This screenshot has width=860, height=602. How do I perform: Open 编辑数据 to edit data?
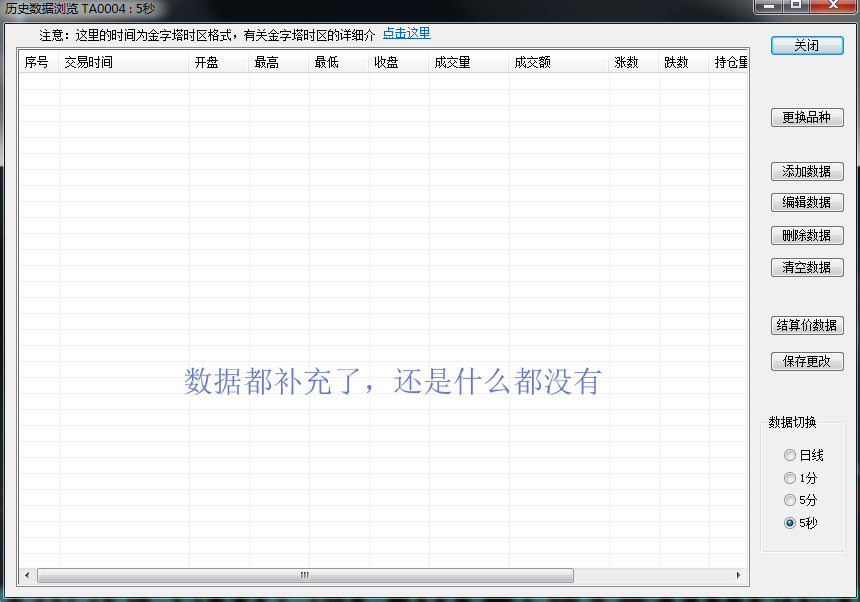click(x=807, y=203)
